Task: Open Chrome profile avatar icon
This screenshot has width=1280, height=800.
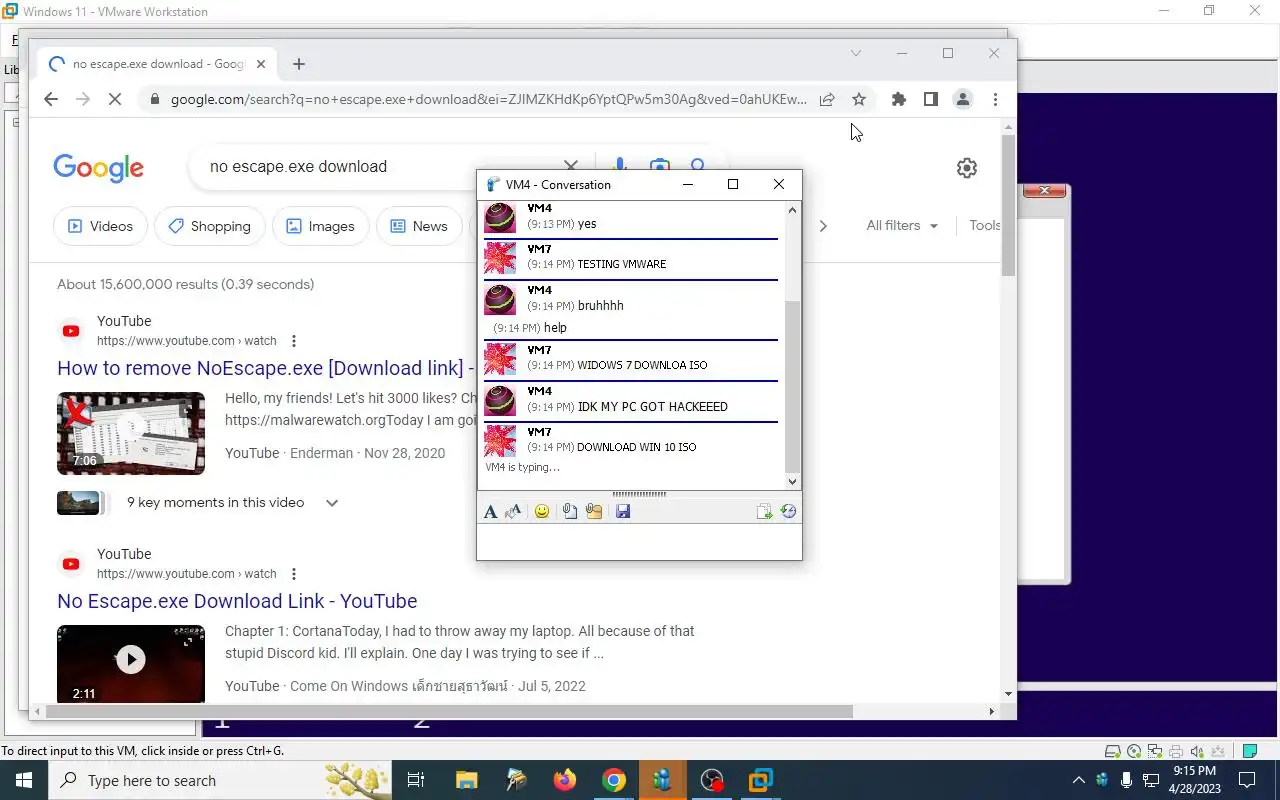Action: click(x=963, y=99)
